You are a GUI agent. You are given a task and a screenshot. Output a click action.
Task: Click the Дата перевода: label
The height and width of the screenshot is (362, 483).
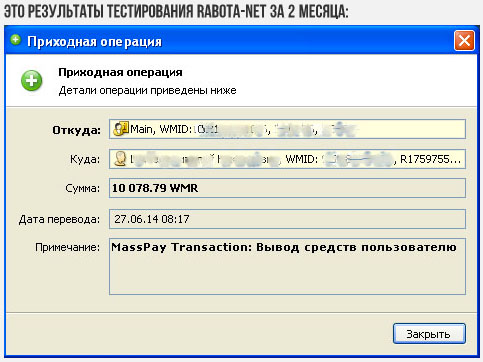click(x=59, y=219)
